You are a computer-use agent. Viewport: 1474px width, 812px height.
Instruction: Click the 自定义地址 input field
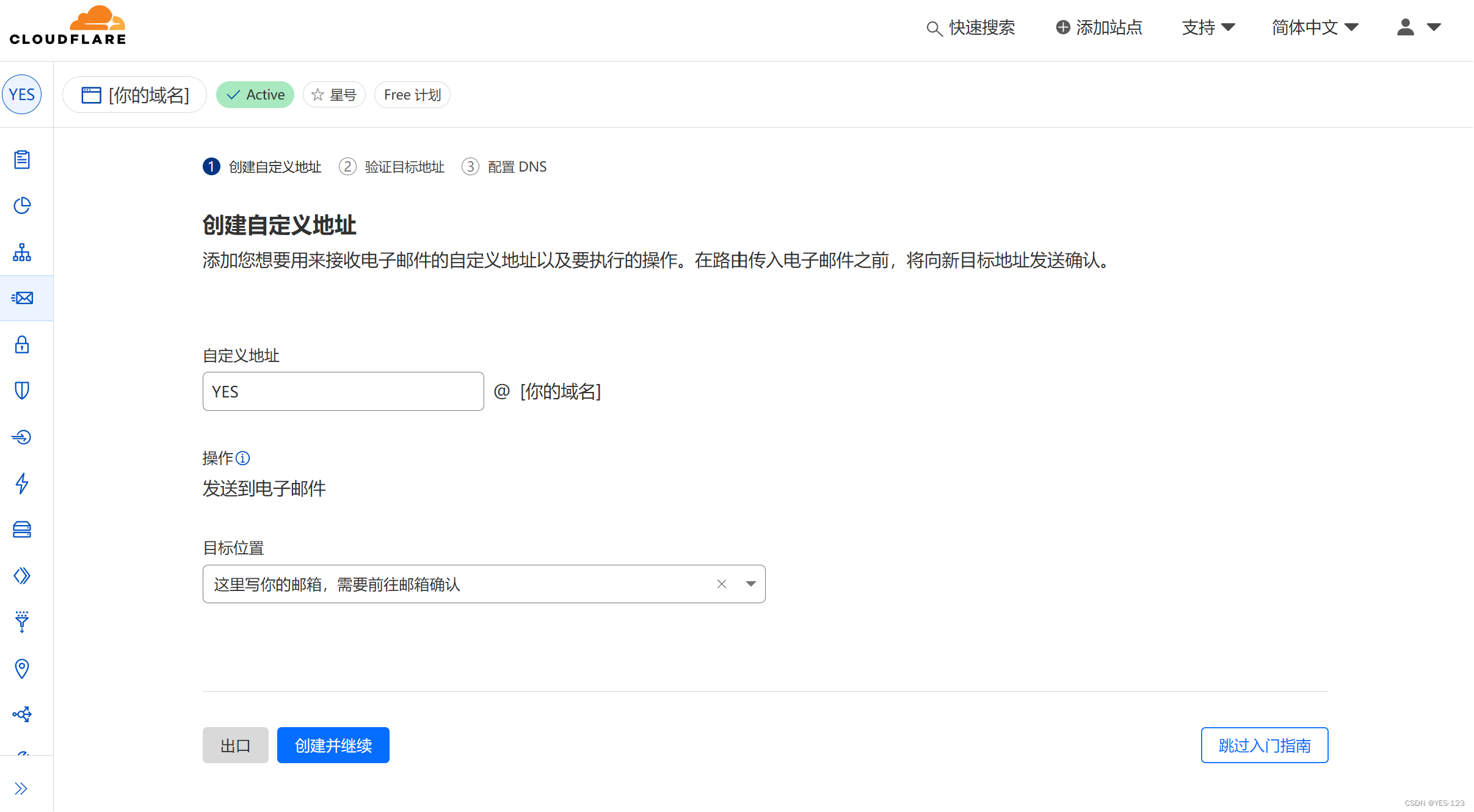pos(343,391)
